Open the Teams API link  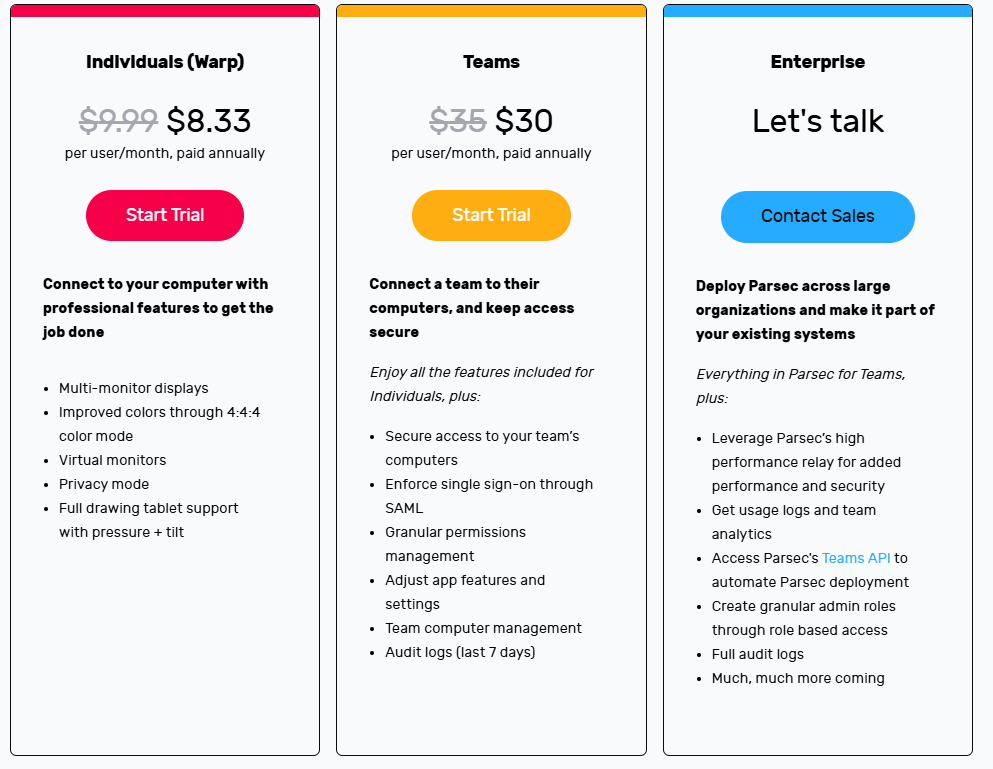point(856,558)
